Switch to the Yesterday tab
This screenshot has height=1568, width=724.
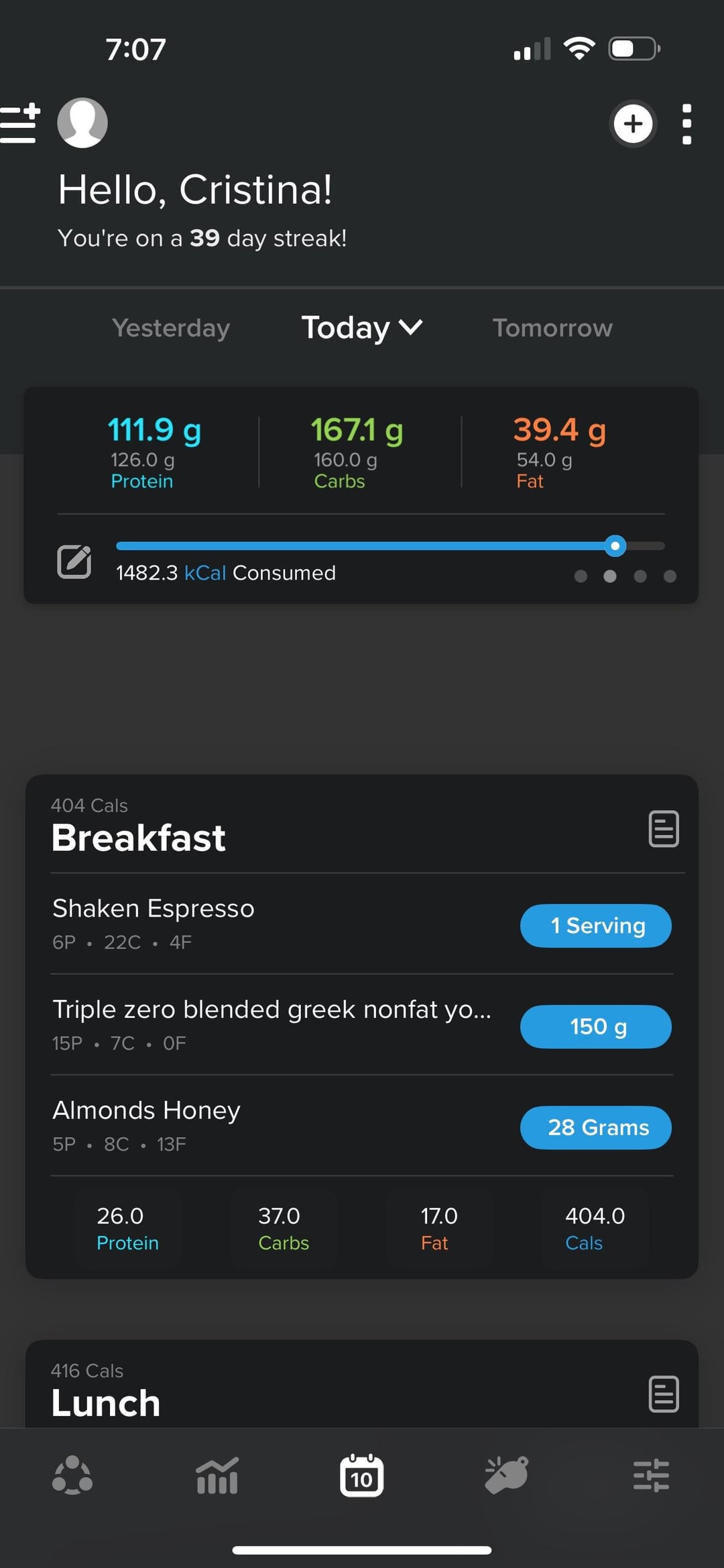tap(171, 328)
